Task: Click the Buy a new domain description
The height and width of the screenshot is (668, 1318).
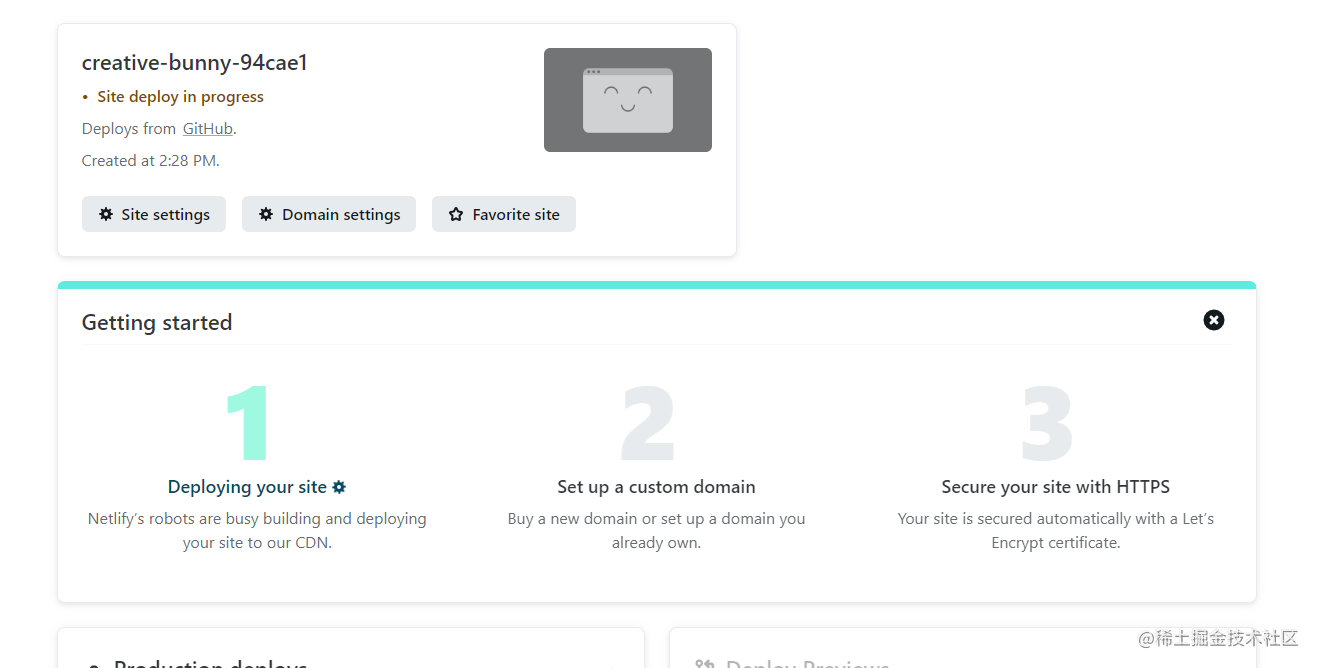Action: pos(656,531)
